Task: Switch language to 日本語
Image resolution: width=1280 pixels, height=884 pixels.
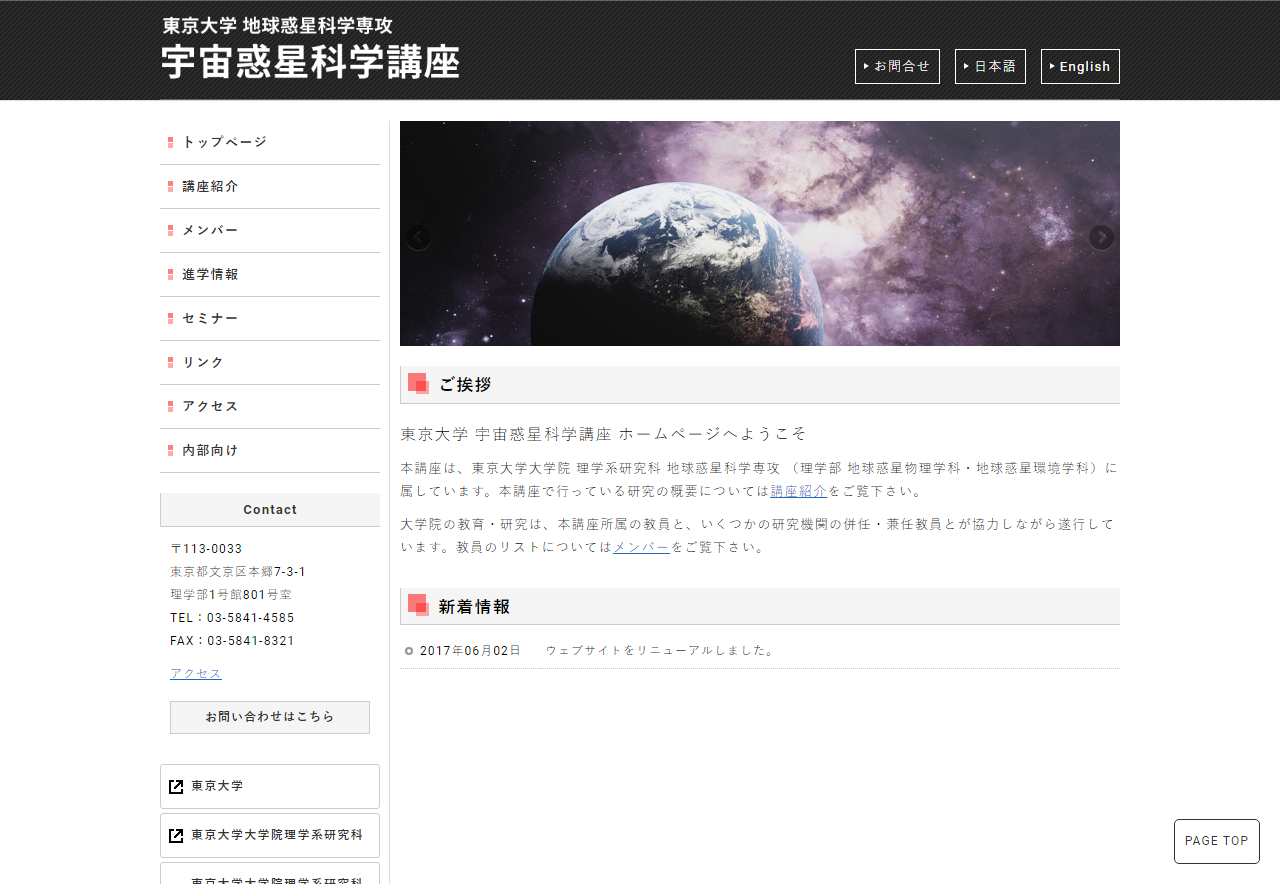Action: (990, 66)
